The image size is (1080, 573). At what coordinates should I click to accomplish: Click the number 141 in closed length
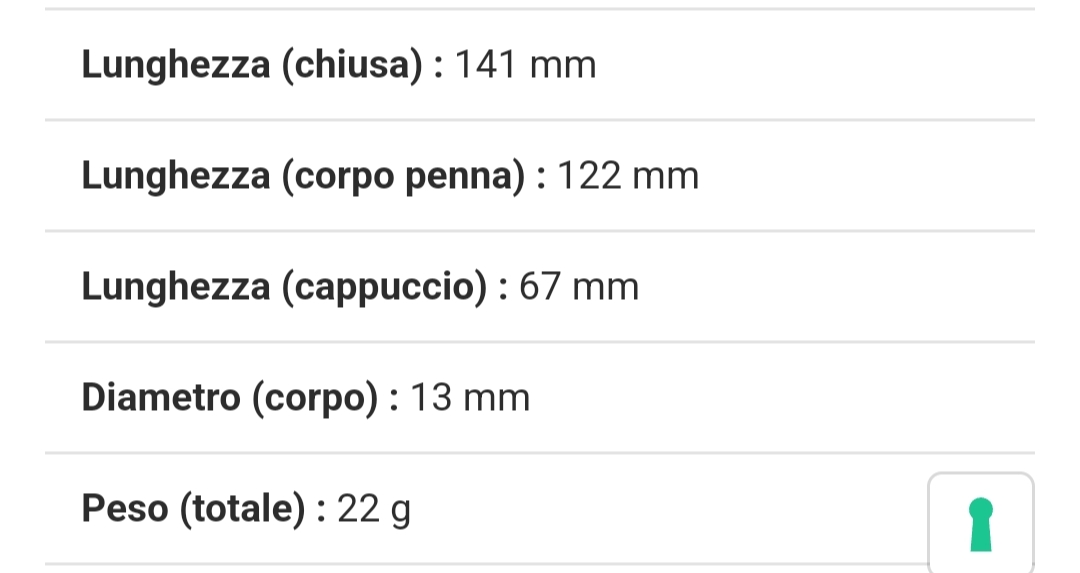pyautogui.click(x=485, y=66)
